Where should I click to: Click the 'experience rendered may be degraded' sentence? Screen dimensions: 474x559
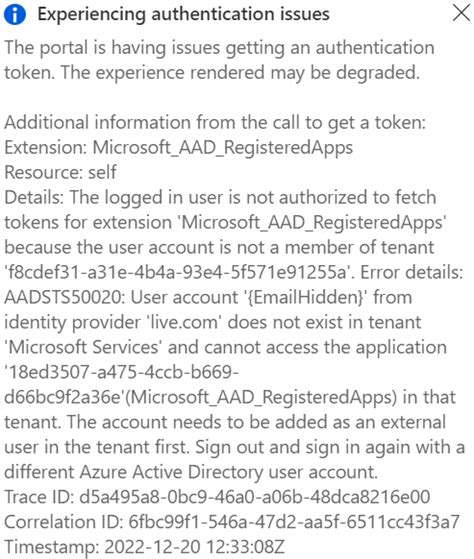click(240, 72)
